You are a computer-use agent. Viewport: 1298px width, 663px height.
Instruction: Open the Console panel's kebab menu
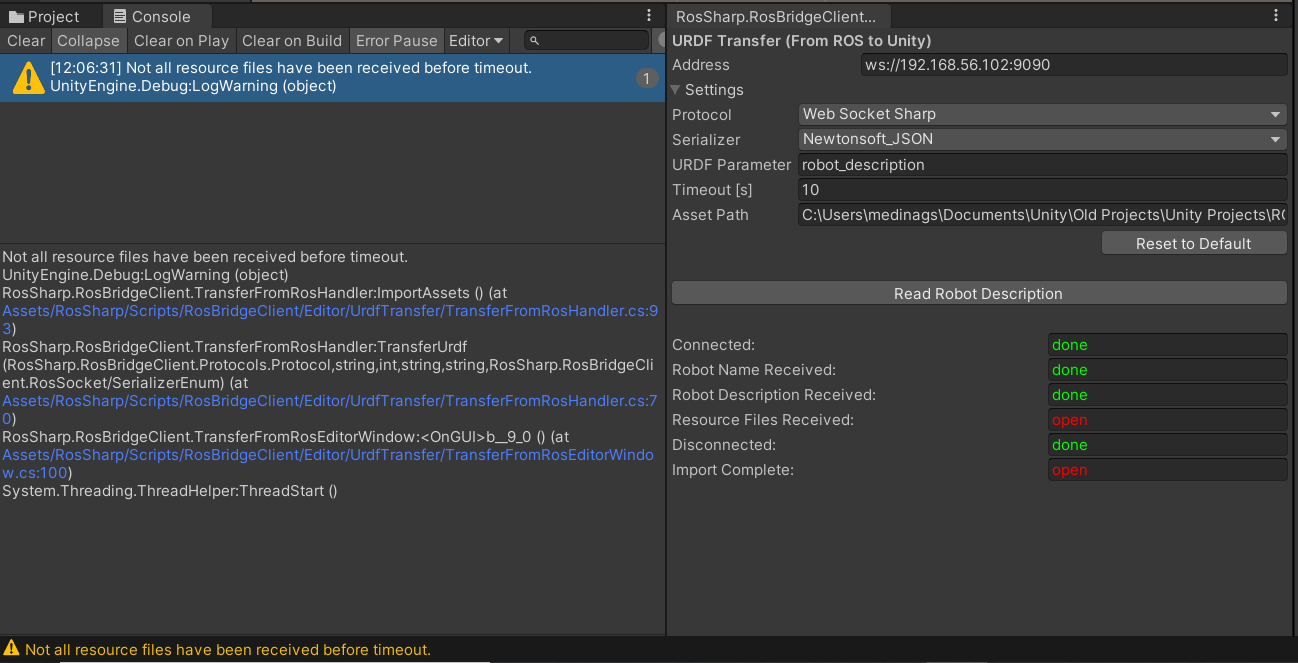pyautogui.click(x=648, y=14)
